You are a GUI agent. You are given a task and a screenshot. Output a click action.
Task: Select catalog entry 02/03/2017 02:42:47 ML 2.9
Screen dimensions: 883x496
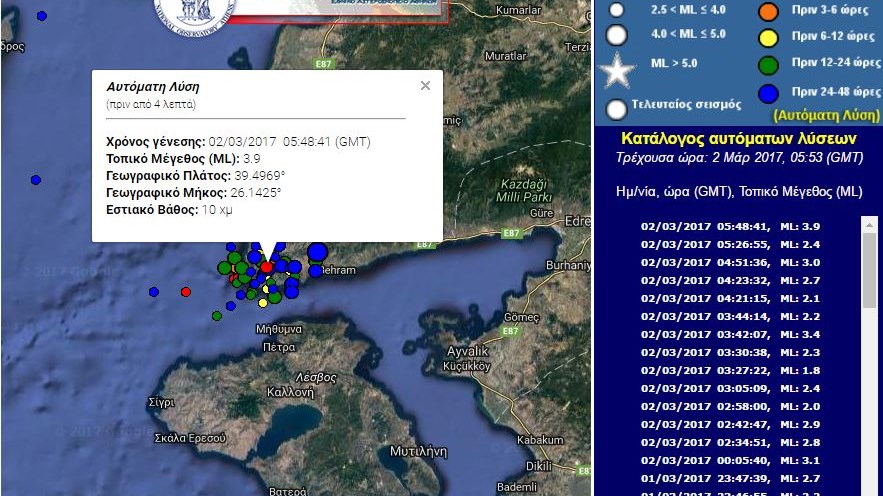[x=730, y=424]
